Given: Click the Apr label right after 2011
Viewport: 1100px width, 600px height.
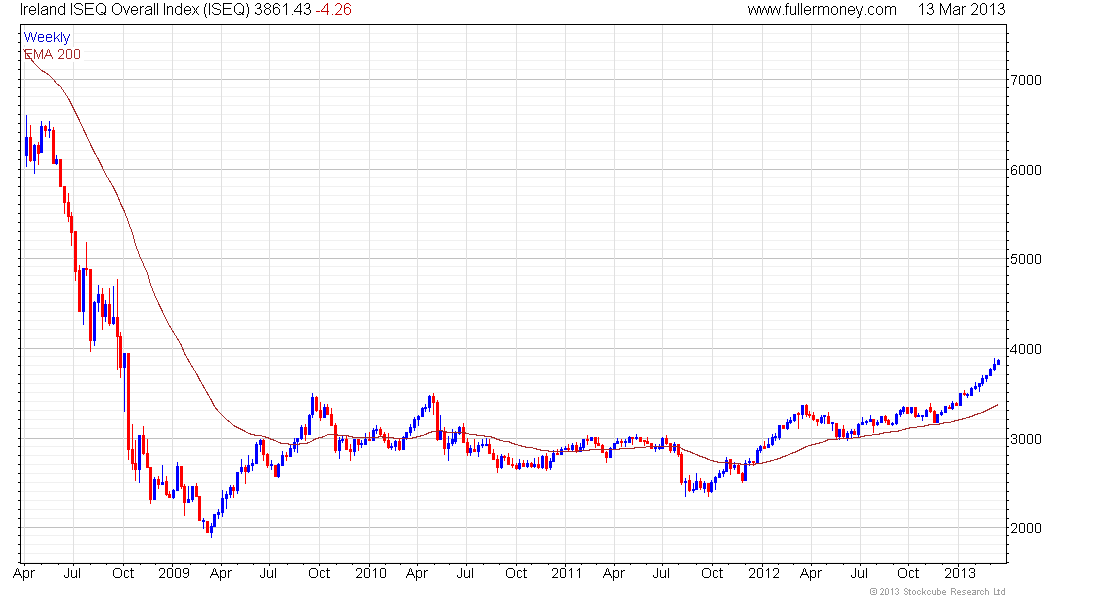Looking at the screenshot, I should click(x=614, y=574).
